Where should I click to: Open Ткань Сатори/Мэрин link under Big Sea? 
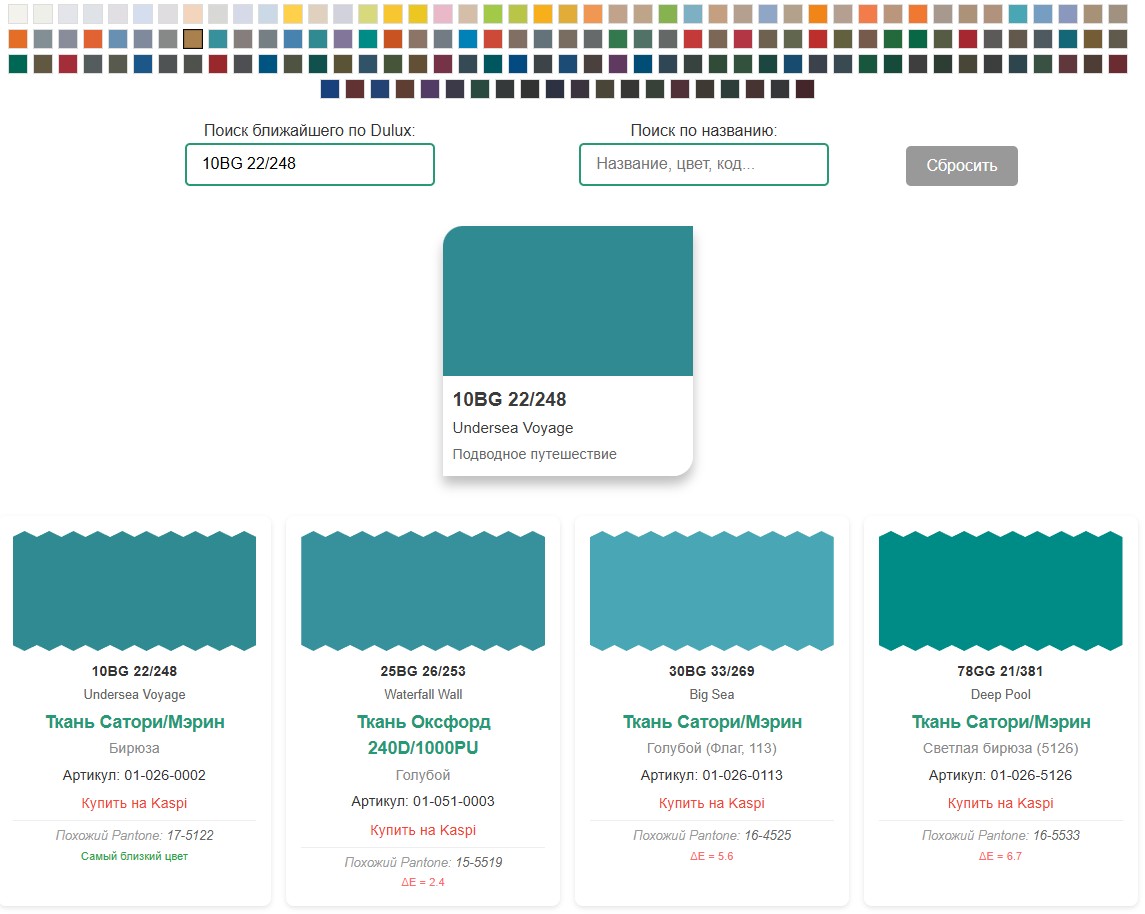point(712,722)
